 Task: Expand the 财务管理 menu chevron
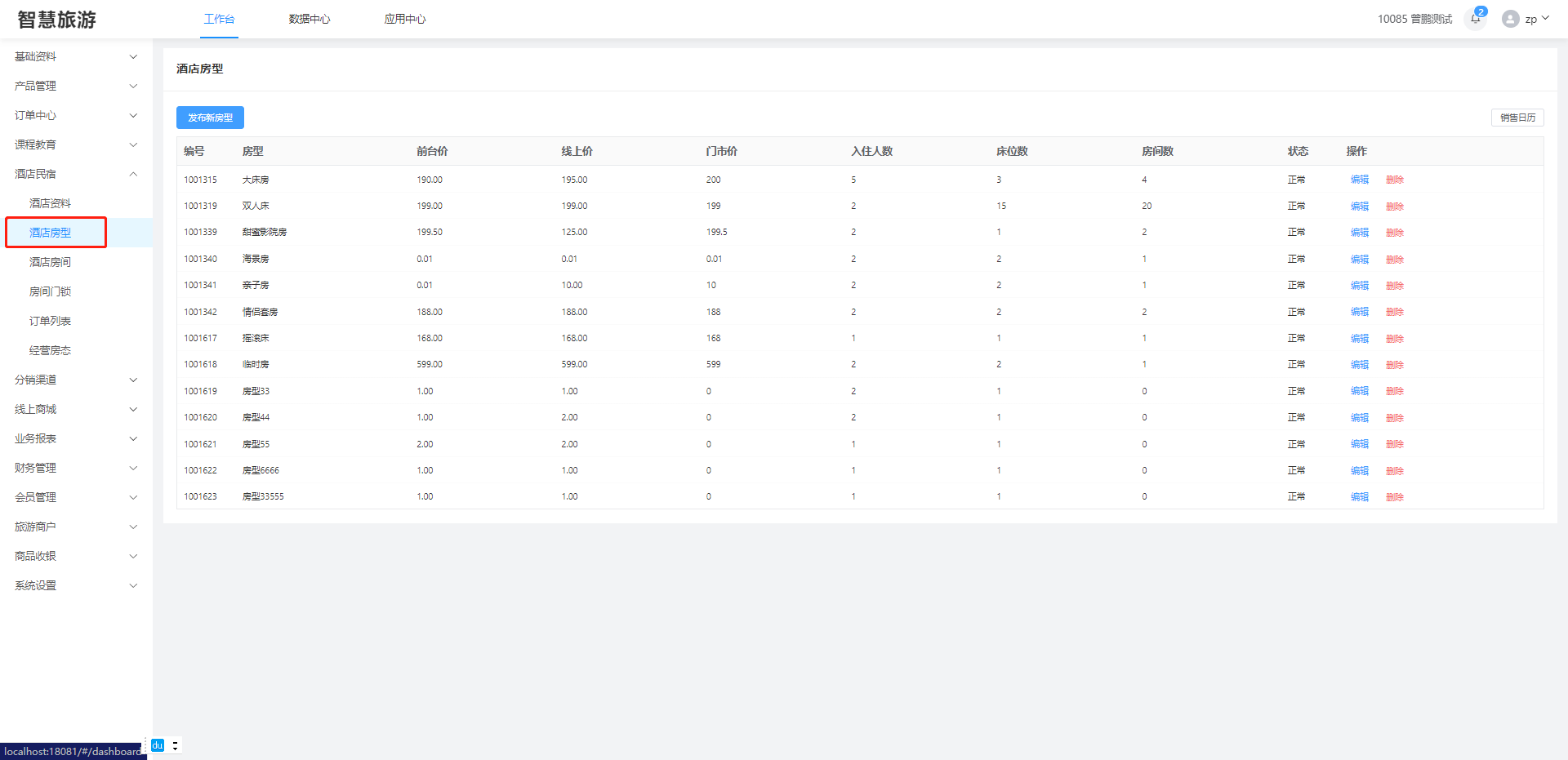click(133, 468)
